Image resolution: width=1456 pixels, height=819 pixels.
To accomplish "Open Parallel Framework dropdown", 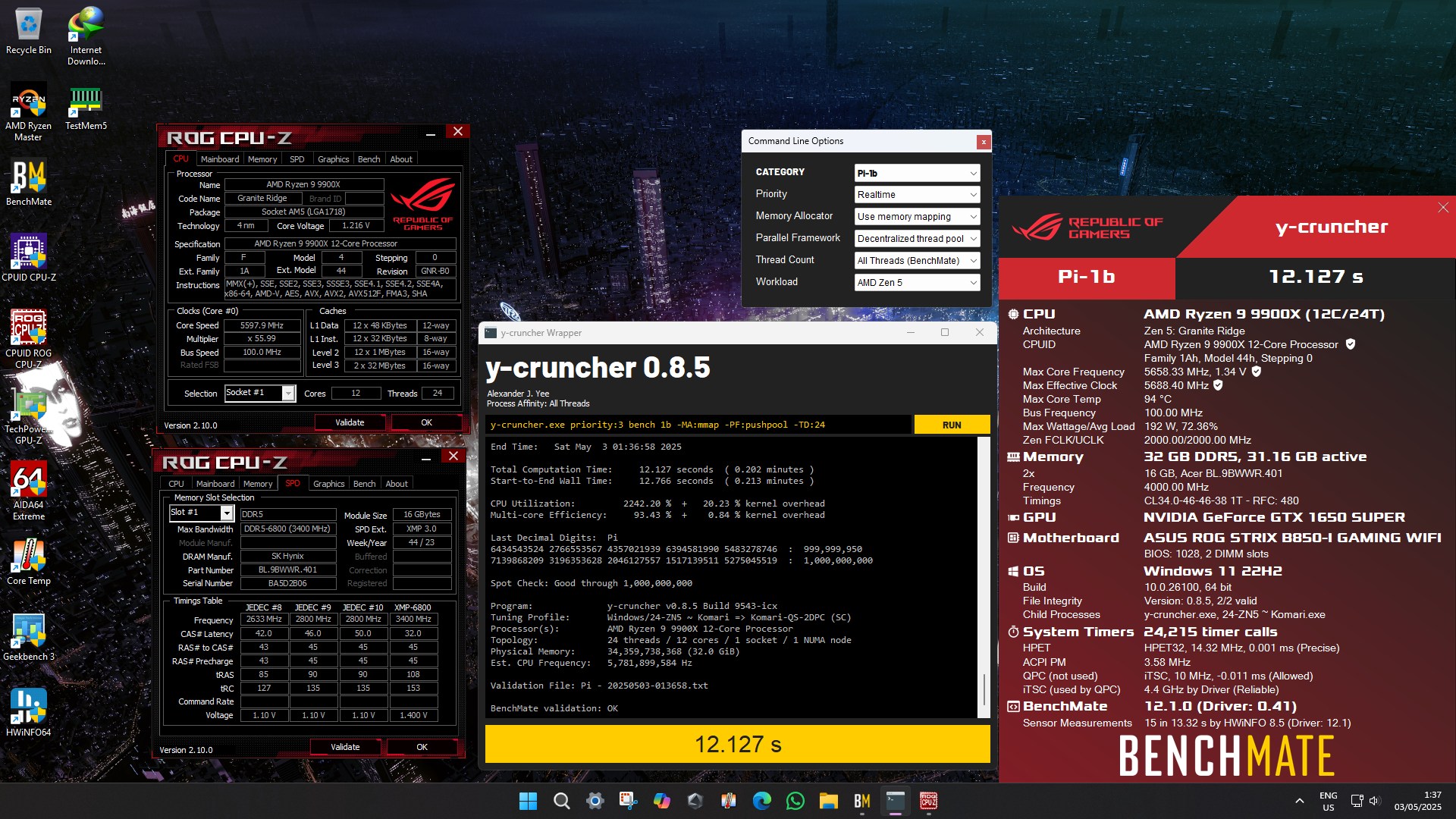I will 917,239.
